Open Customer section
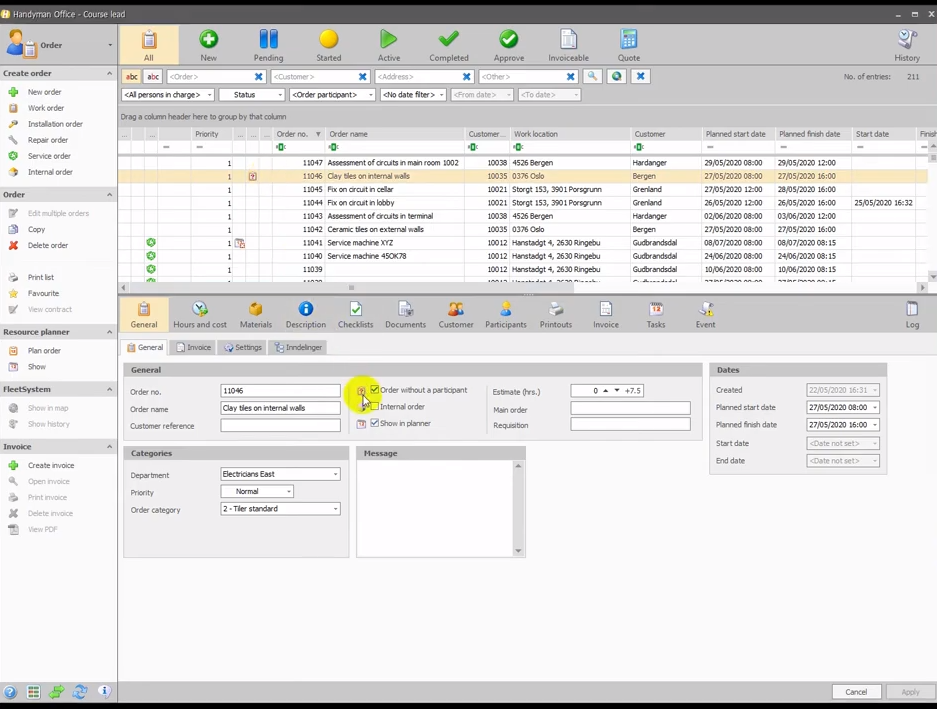 (x=456, y=314)
